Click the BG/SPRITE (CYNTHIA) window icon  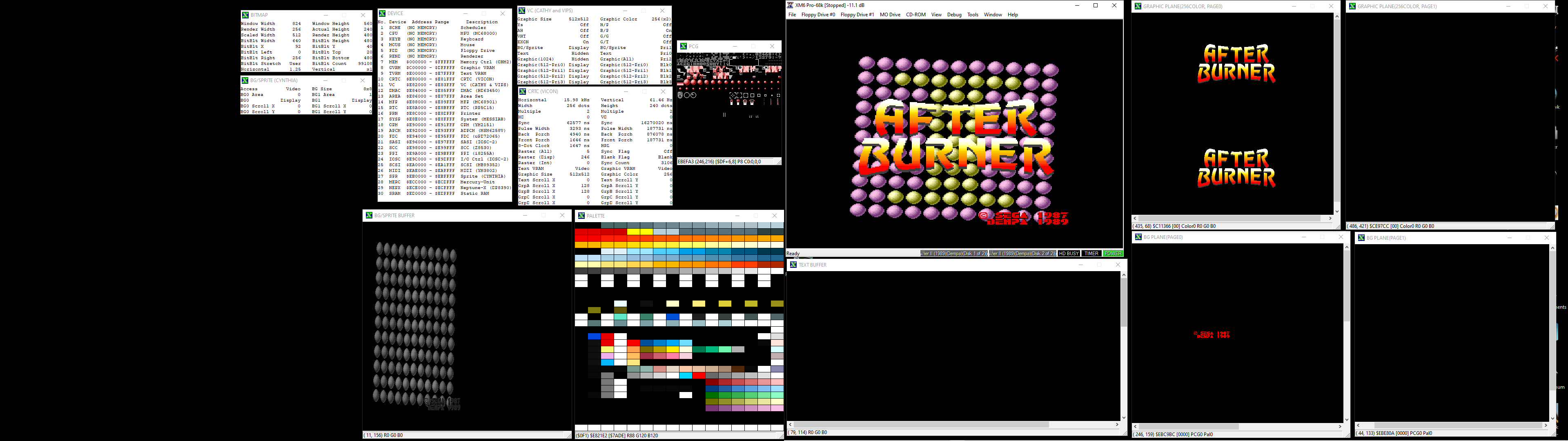click(245, 80)
